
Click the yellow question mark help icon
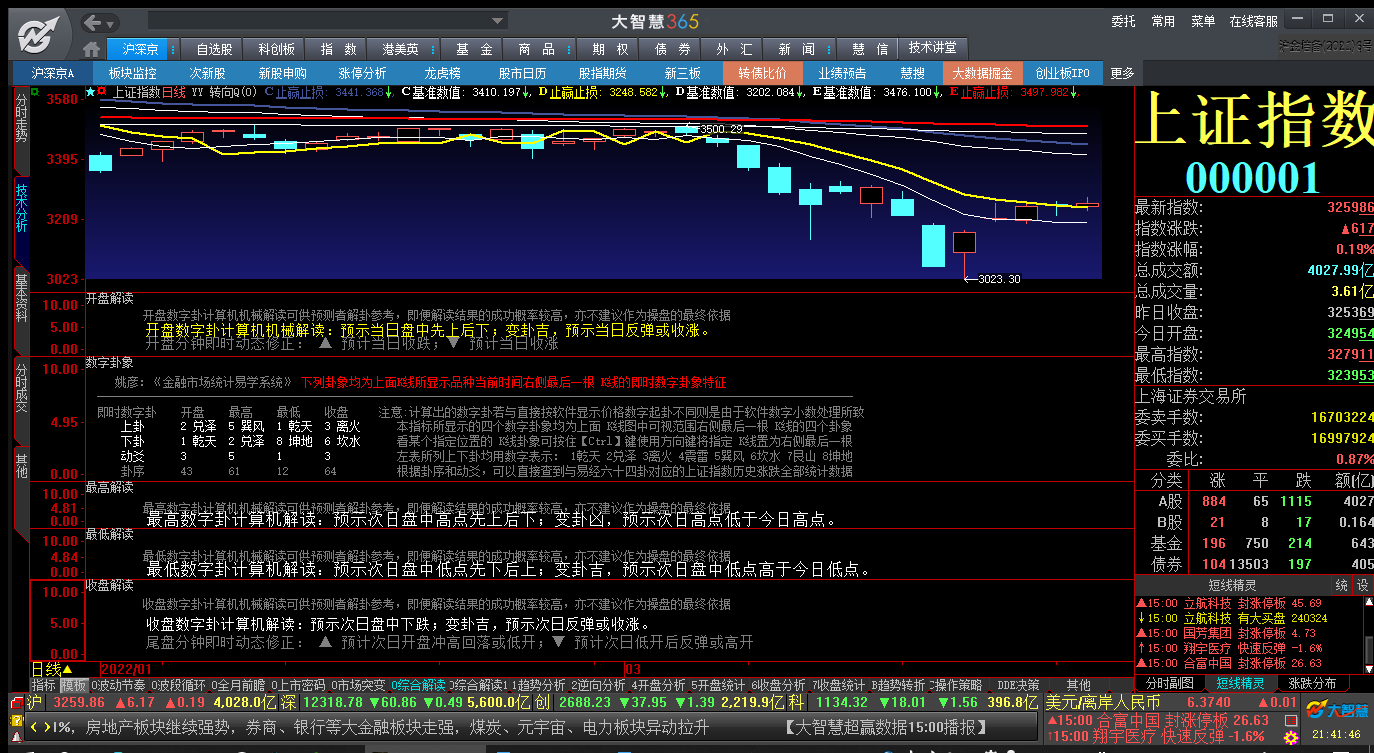point(16,720)
